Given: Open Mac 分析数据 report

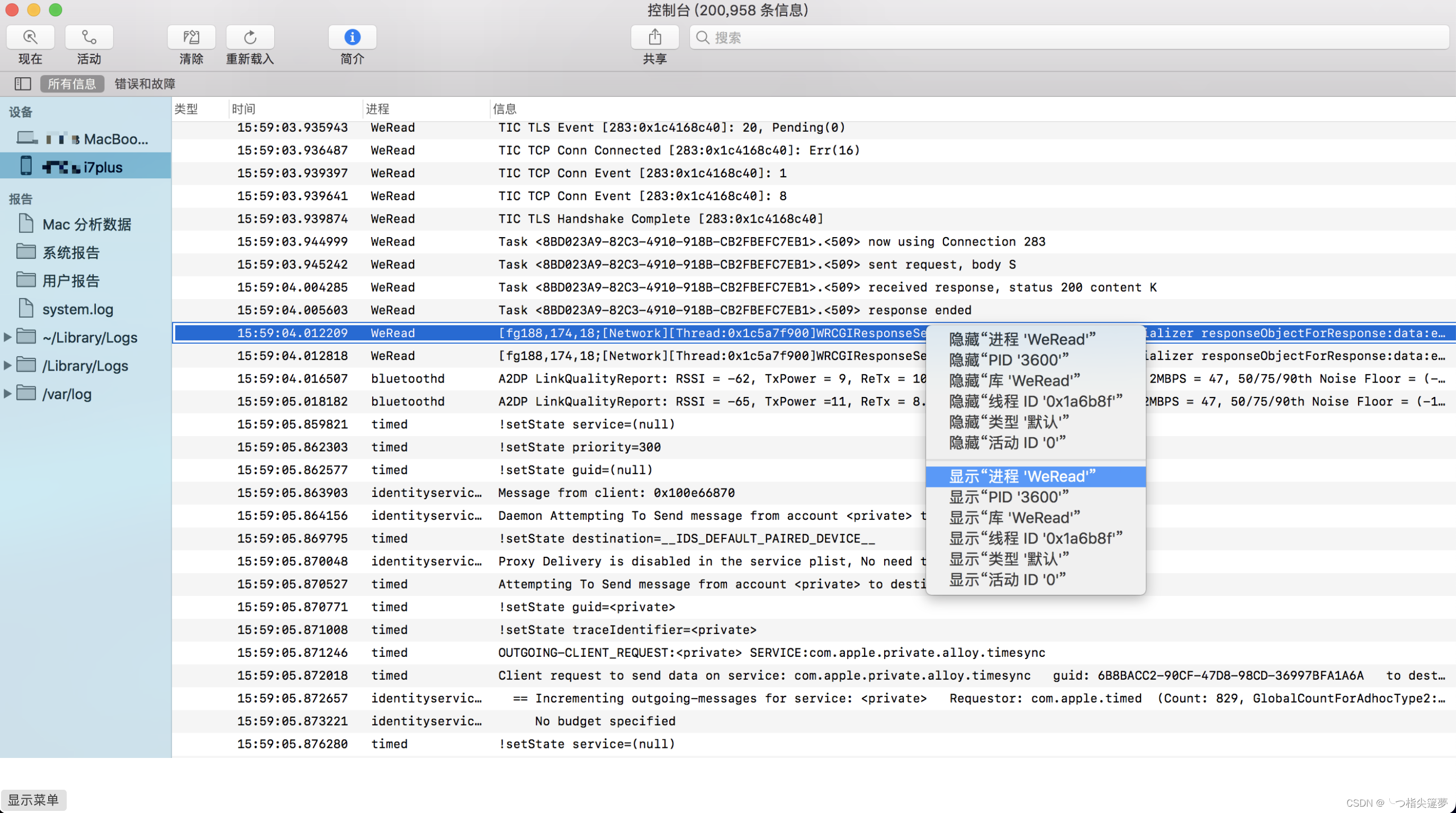Looking at the screenshot, I should tap(85, 224).
